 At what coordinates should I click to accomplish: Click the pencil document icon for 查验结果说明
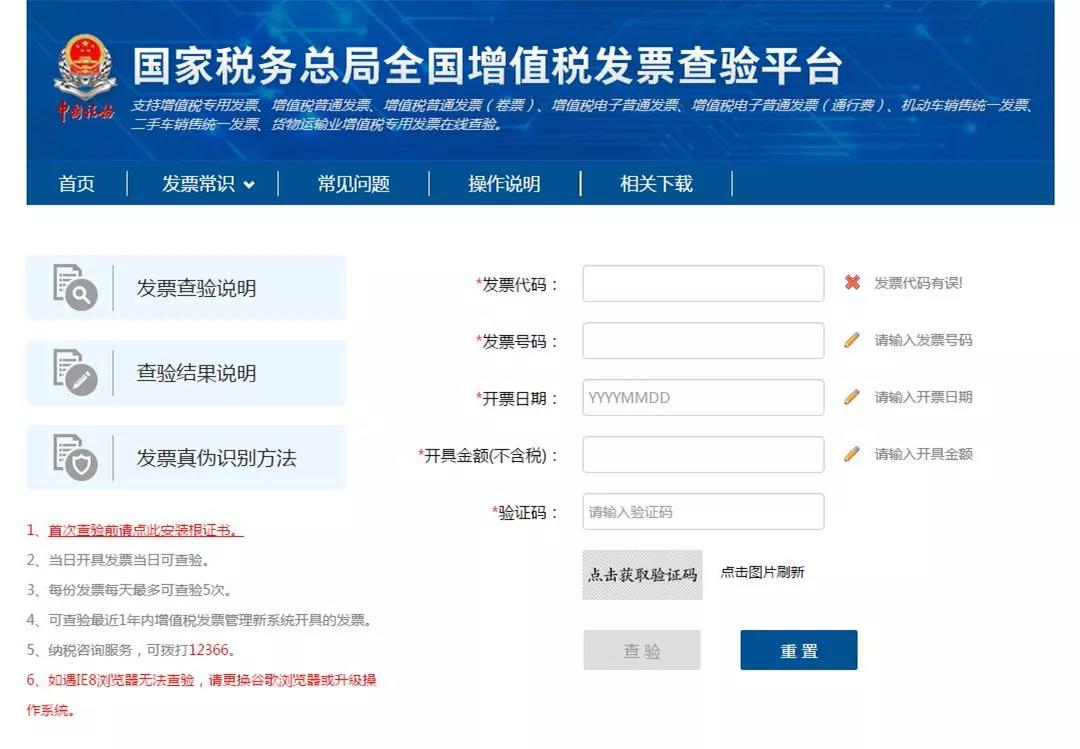click(75, 372)
